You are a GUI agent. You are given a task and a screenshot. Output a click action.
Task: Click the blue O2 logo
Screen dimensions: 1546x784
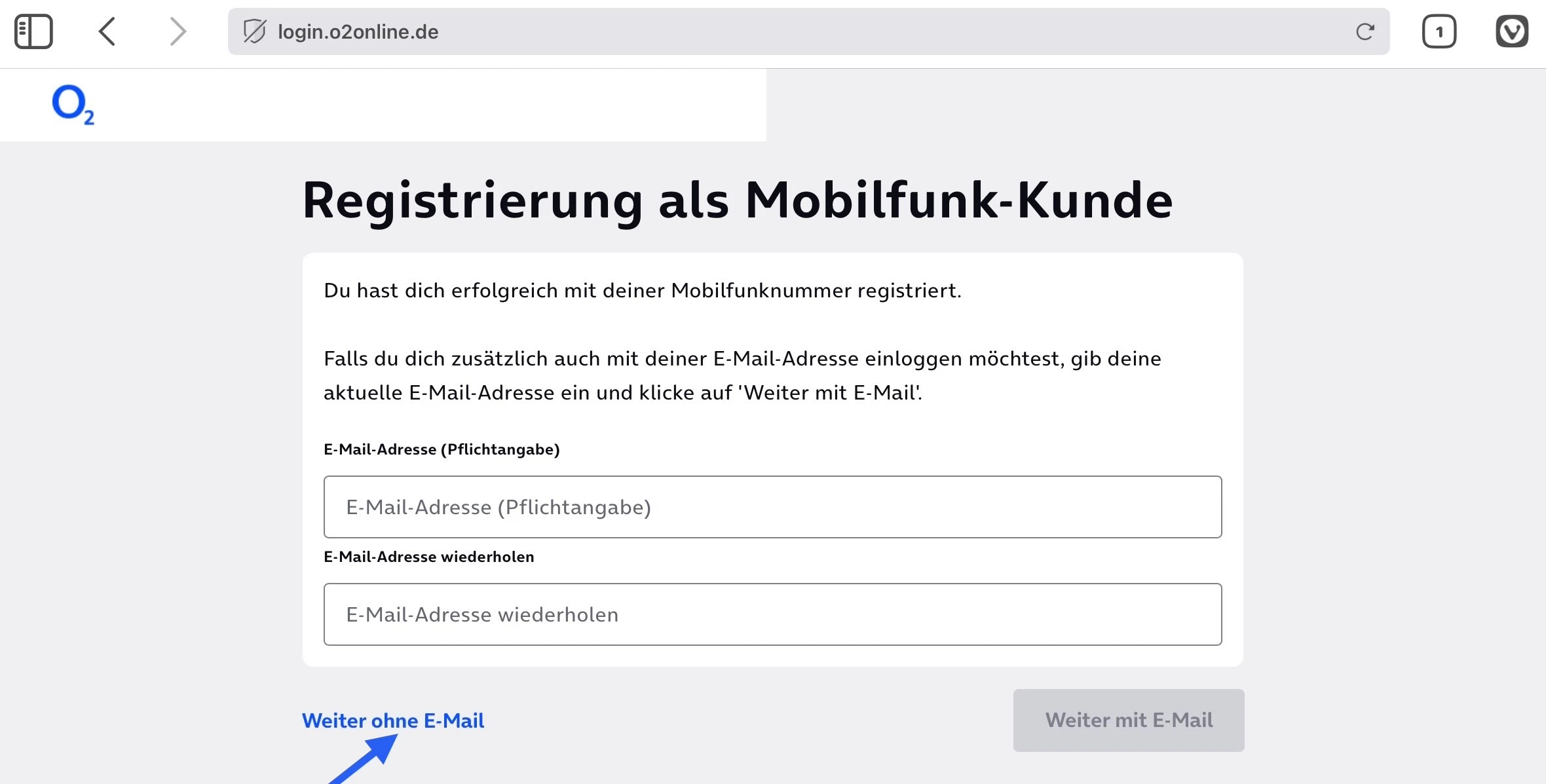point(73,105)
